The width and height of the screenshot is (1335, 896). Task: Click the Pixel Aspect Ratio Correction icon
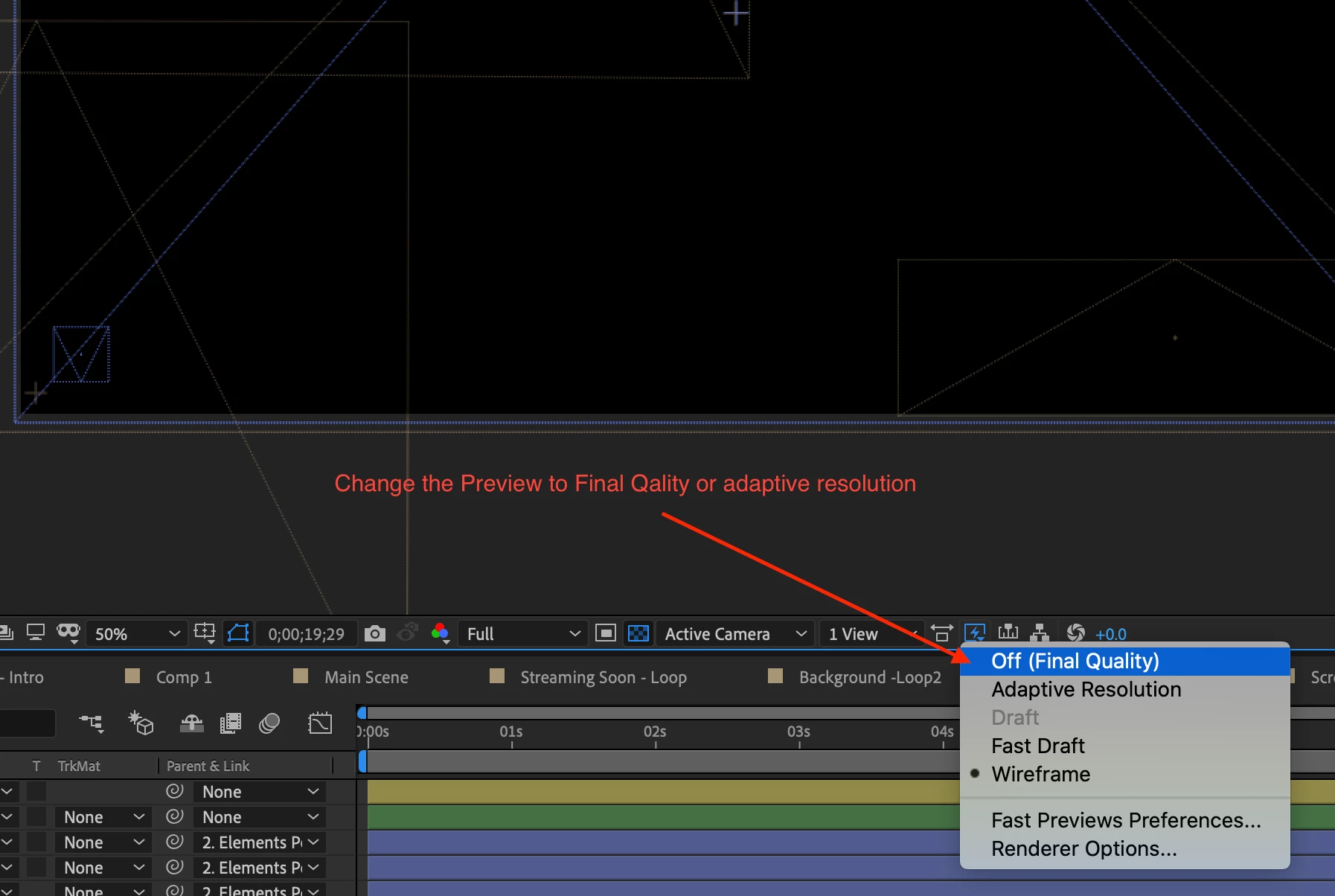(941, 633)
